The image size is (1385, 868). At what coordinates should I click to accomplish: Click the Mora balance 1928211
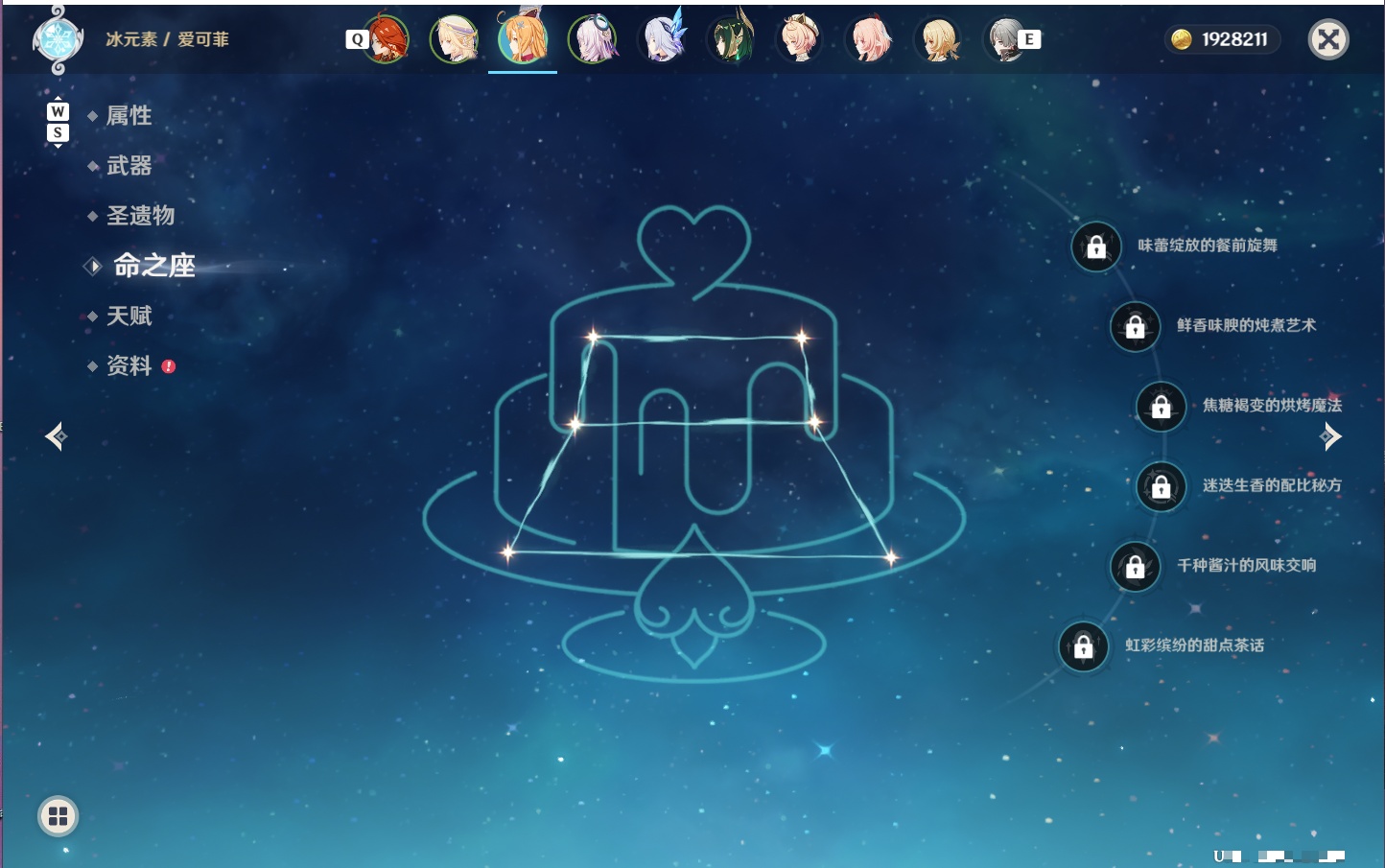pyautogui.click(x=1234, y=39)
